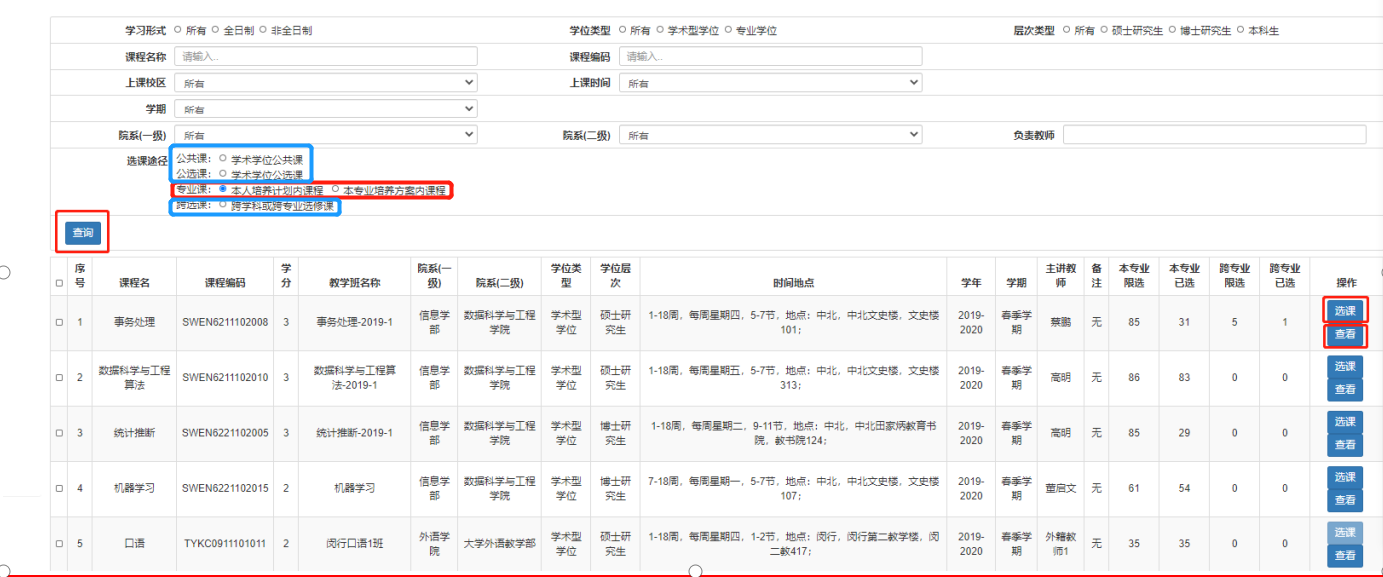This screenshot has height=577, width=1383.
Task: Open the 上课校区 campus dropdown
Action: click(326, 83)
